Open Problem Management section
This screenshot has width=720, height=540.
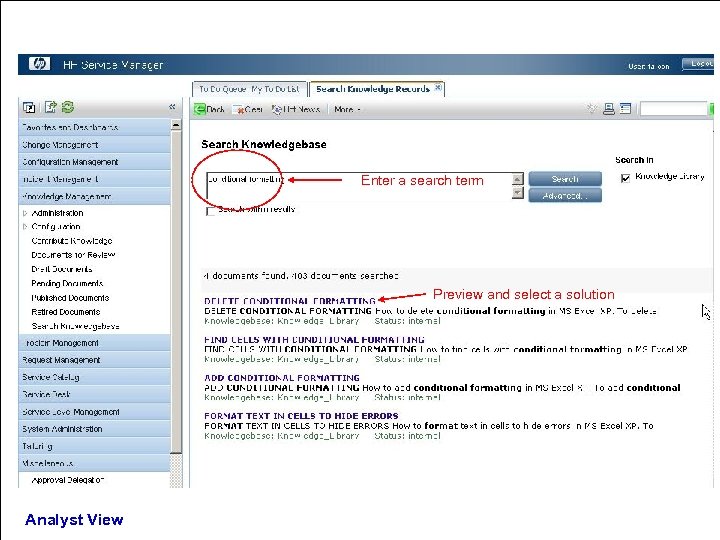pyautogui.click(x=95, y=343)
